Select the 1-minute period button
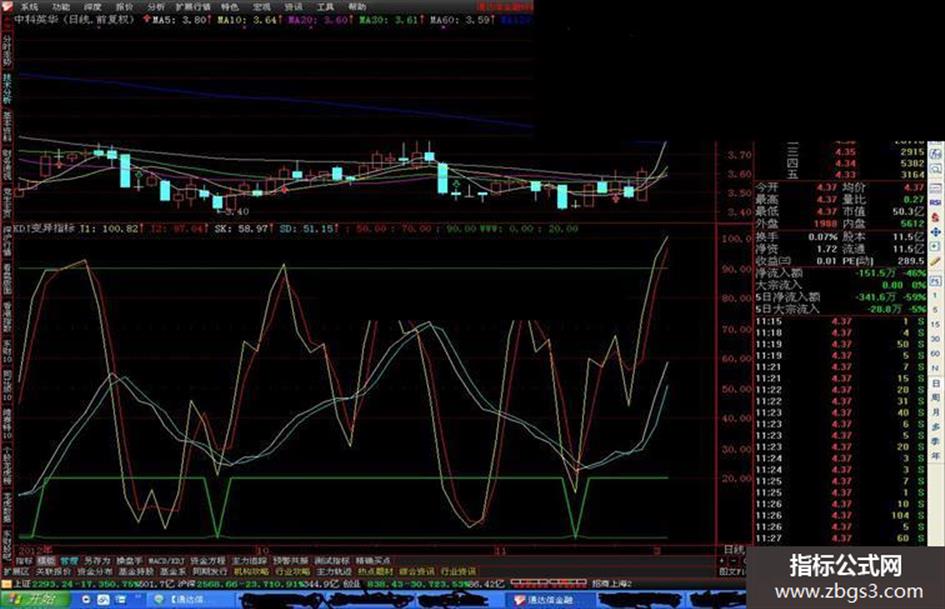 click(x=935, y=295)
